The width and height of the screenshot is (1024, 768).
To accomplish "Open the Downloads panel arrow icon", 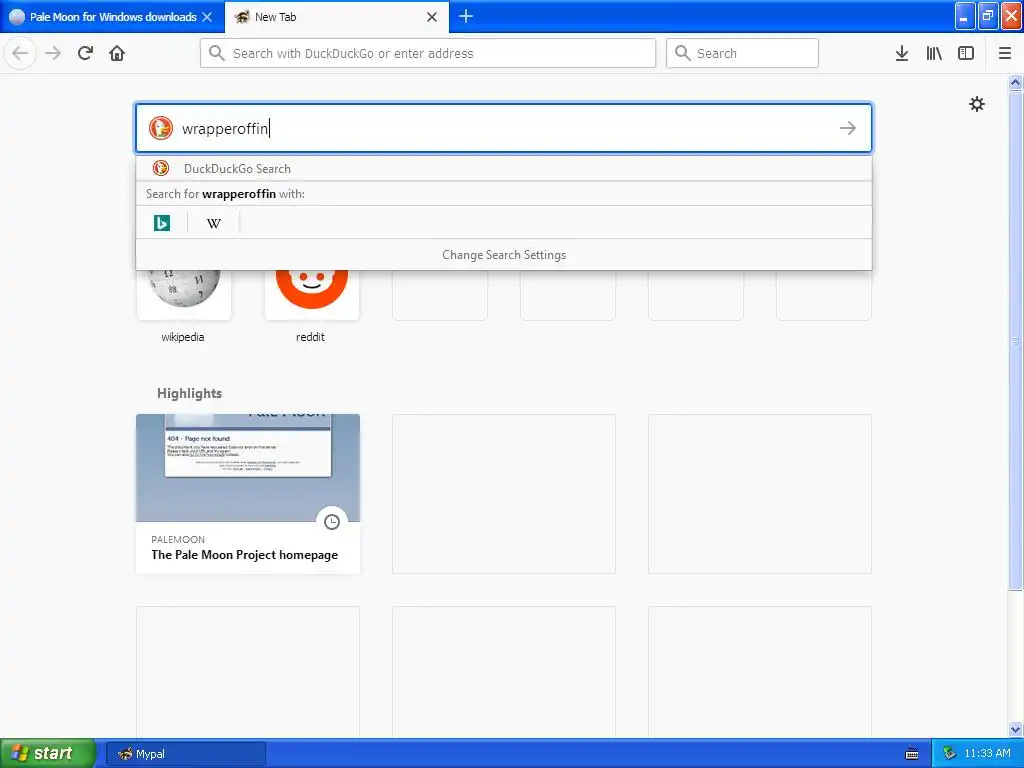I will tap(902, 53).
